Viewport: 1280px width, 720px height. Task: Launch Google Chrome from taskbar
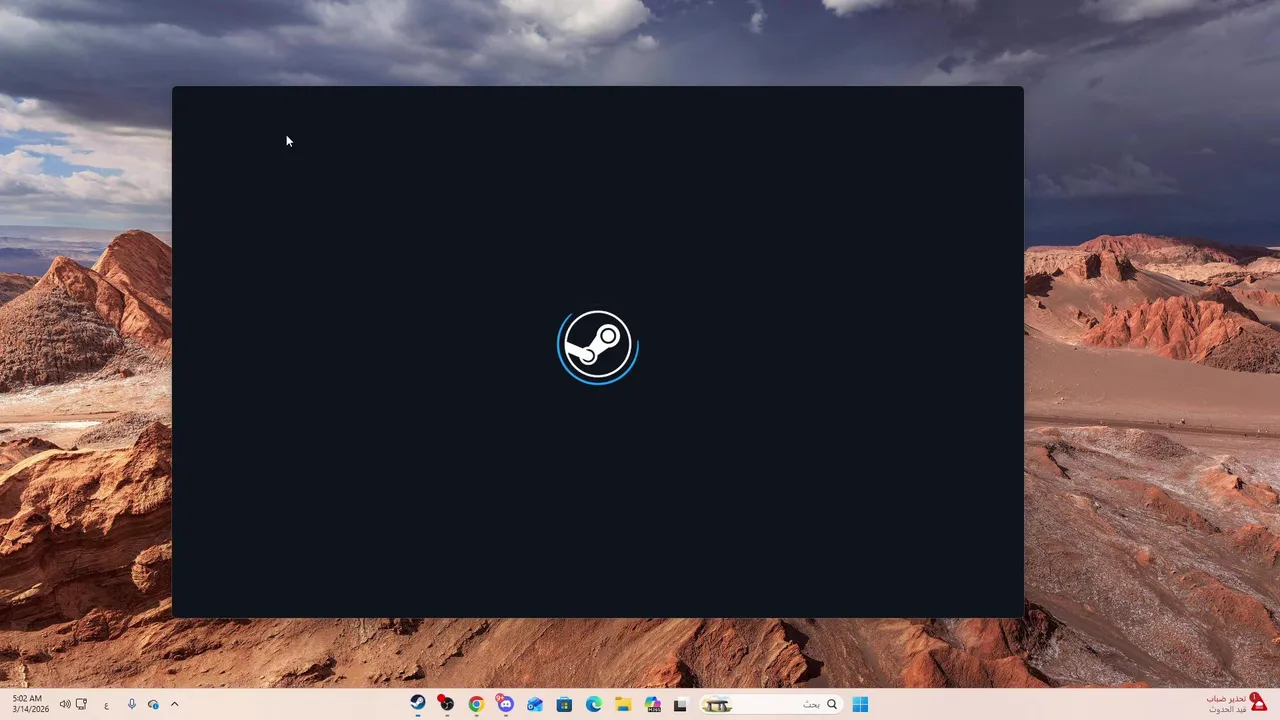pos(476,704)
